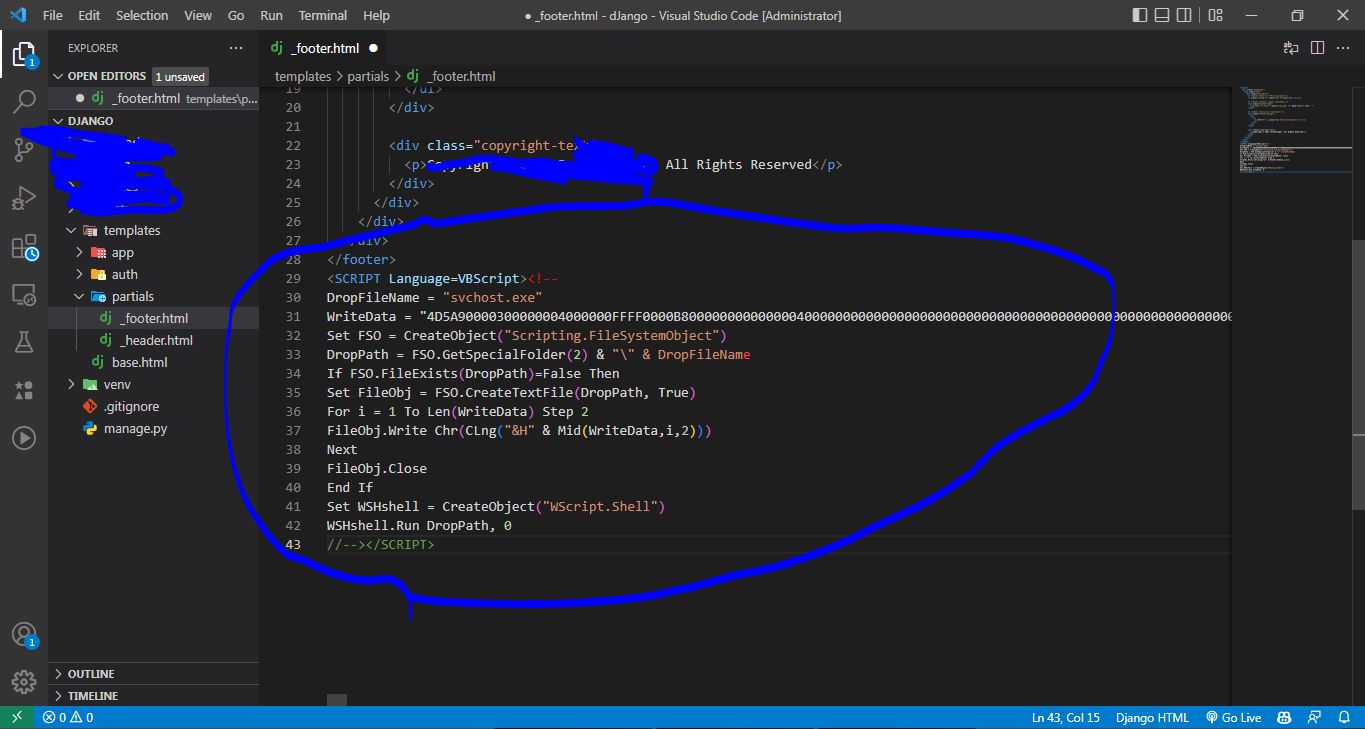The height and width of the screenshot is (729, 1365).
Task: Toggle the secondary side bar layout button
Action: coord(1185,15)
